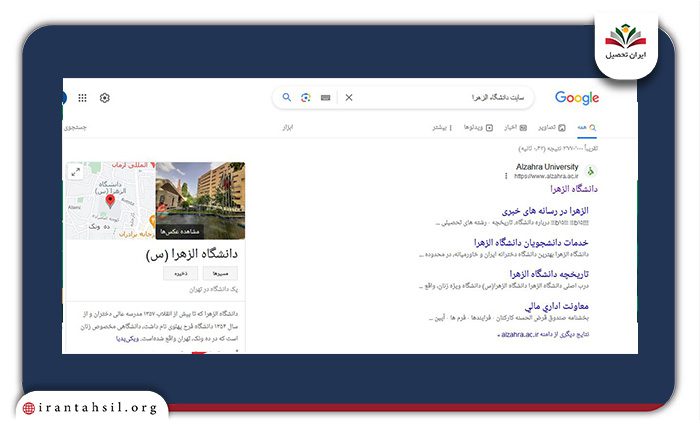Click the Google logo

(577, 98)
